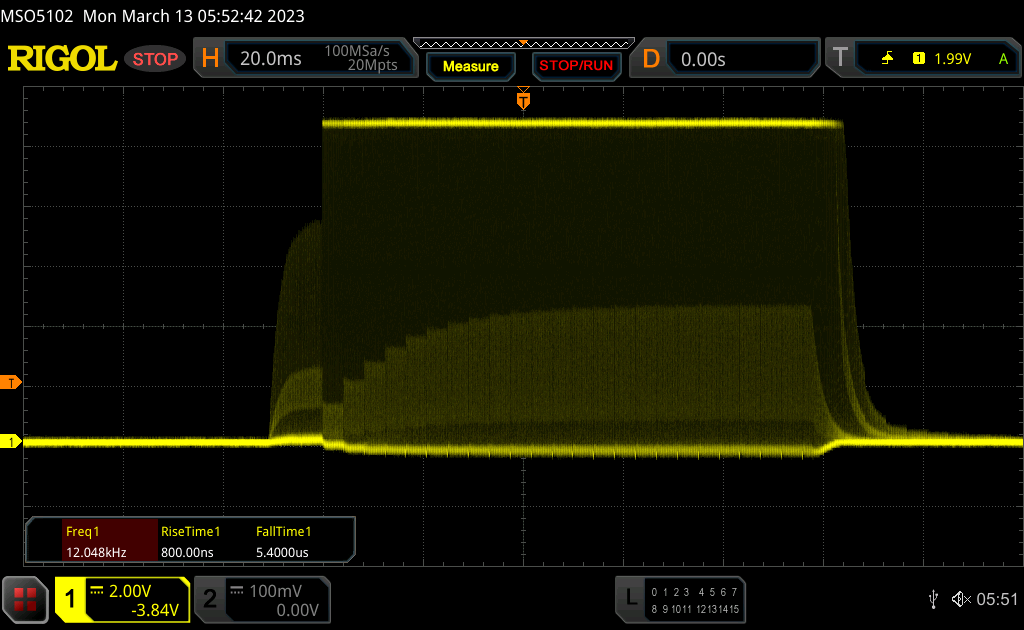Image resolution: width=1024 pixels, height=630 pixels.
Task: Open the red grid function menu icon
Action: click(25, 599)
